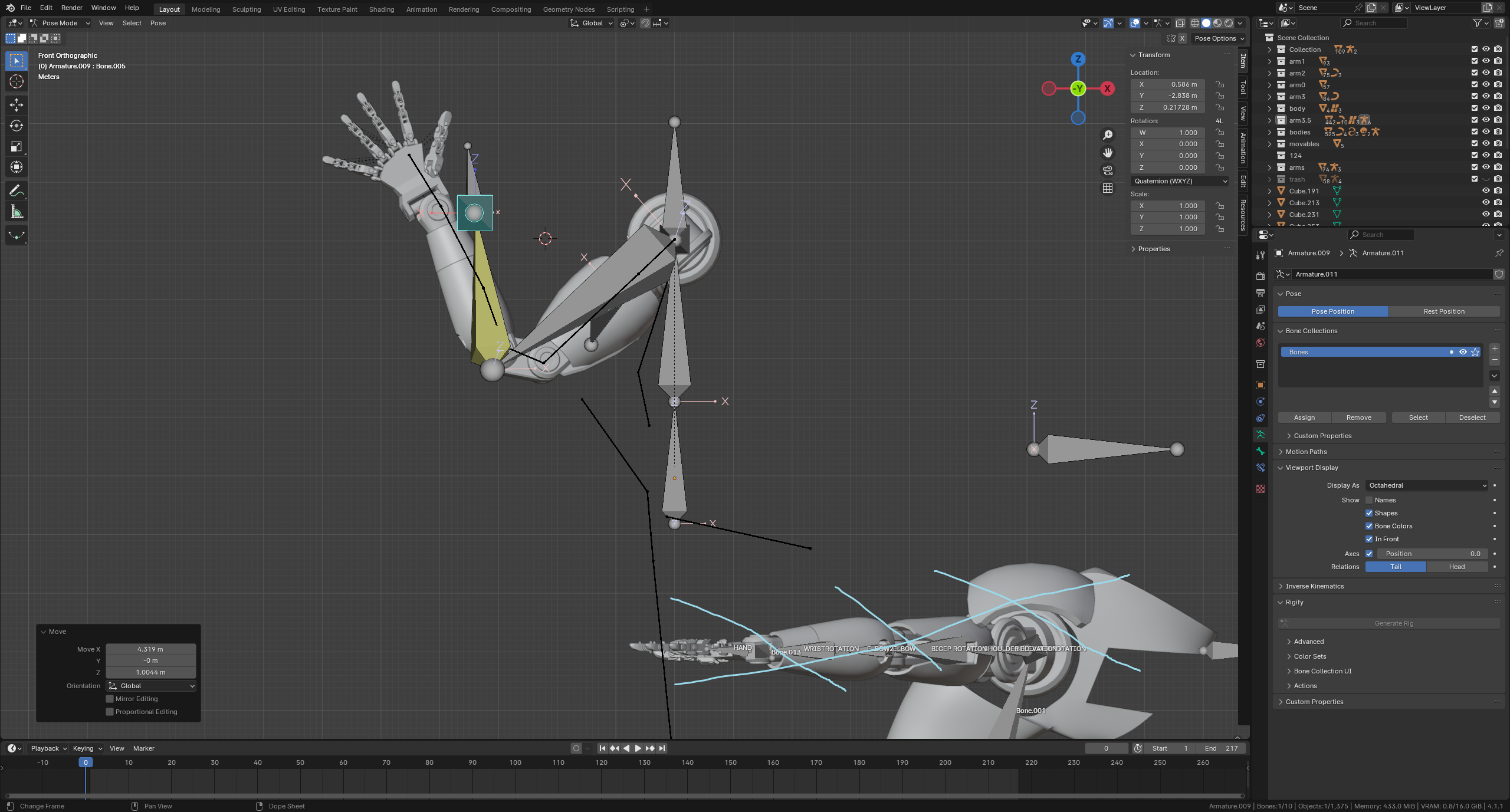Toggle Names checkbox in Viewport Display

1369,500
